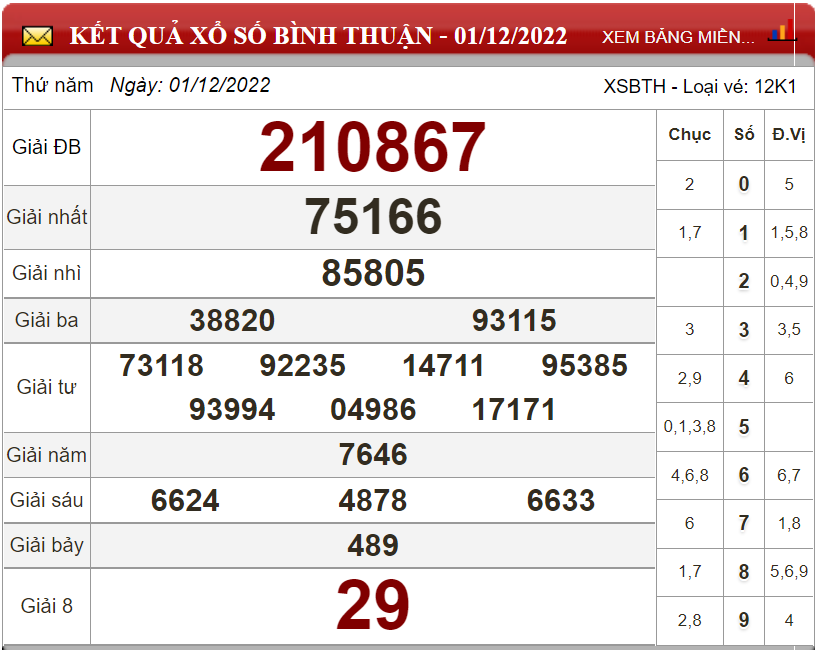Click the Giải ĐB row label
Image resolution: width=818 pixels, height=650 pixels.
(46, 147)
